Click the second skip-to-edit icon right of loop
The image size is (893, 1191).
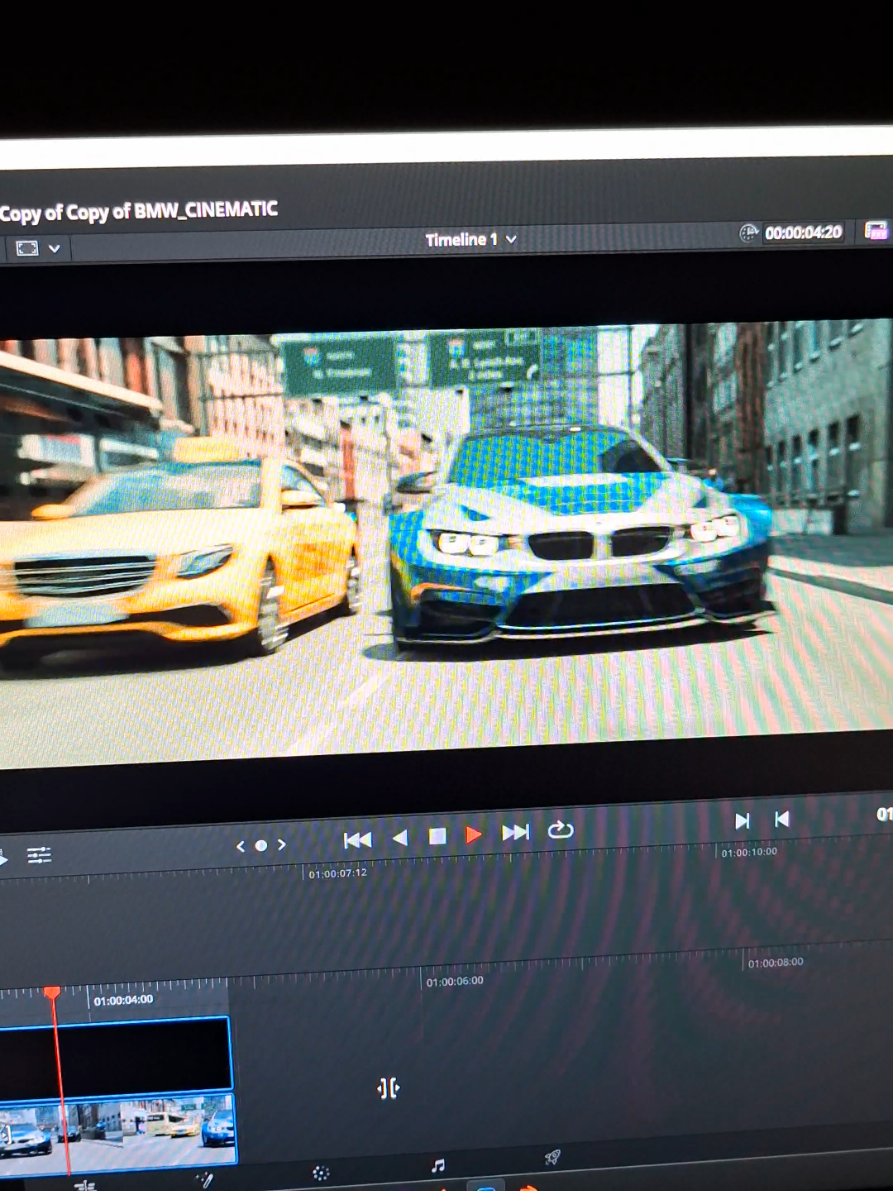(781, 819)
